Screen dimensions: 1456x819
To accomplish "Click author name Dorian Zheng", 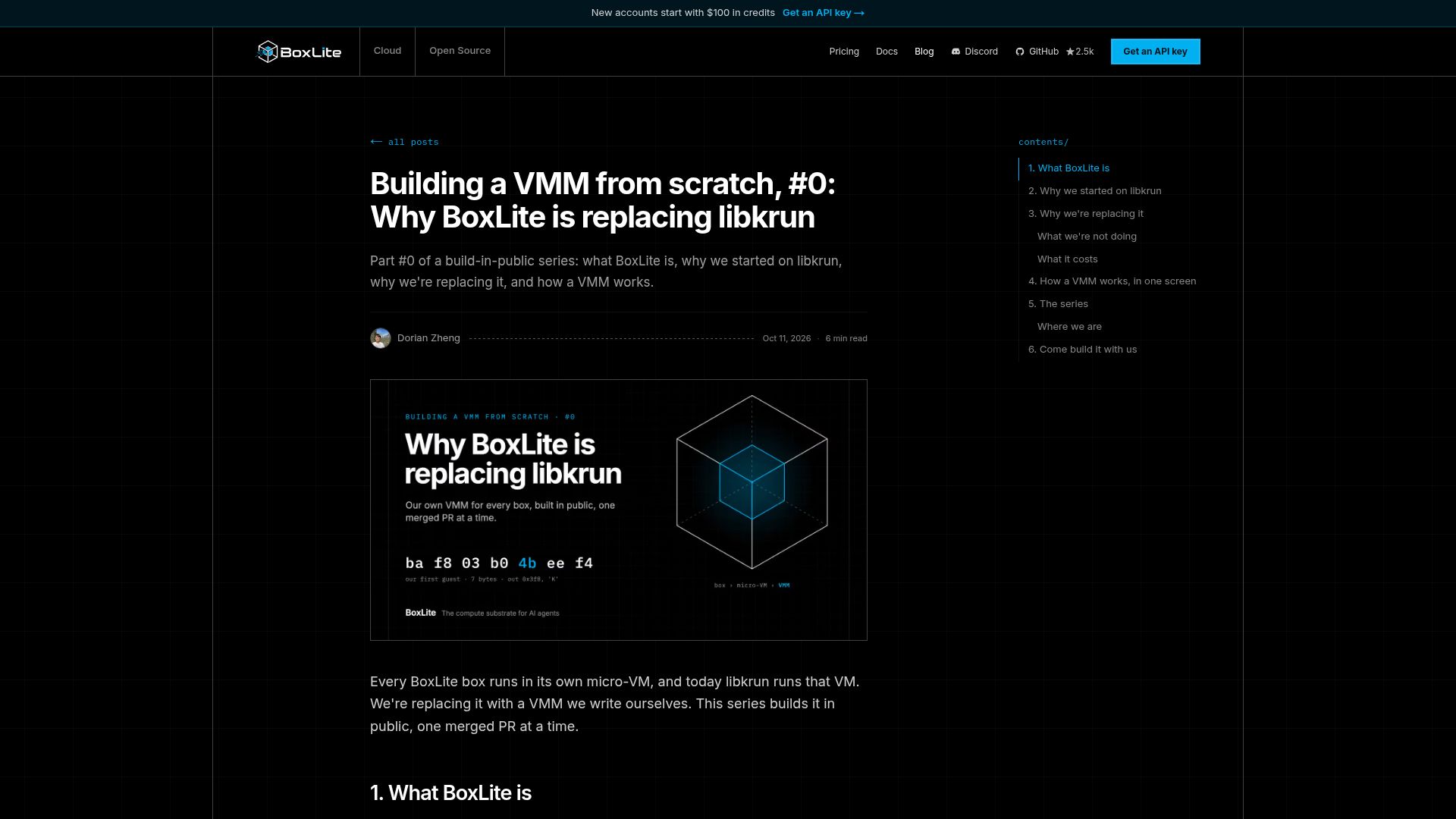I will (x=428, y=338).
